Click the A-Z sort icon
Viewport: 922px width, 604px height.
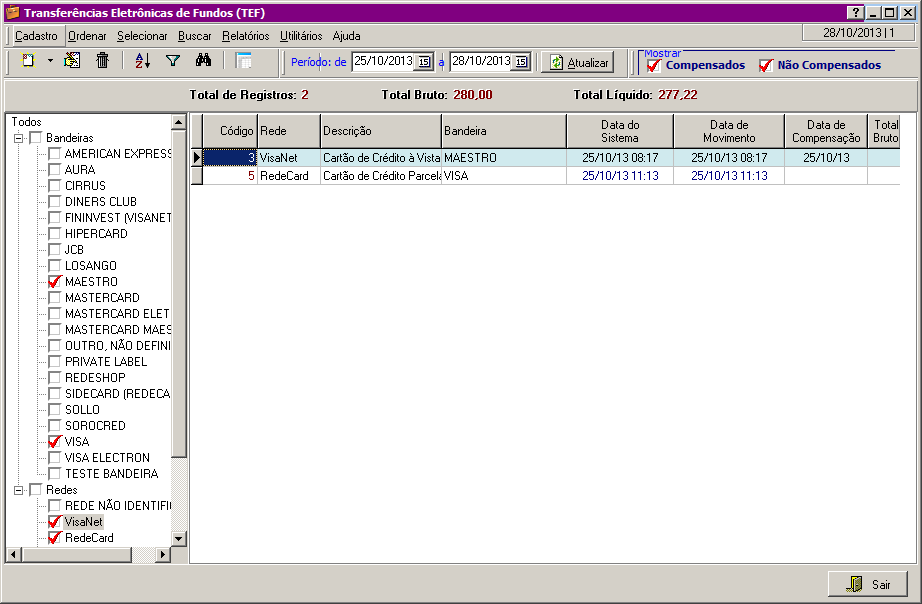coord(142,61)
